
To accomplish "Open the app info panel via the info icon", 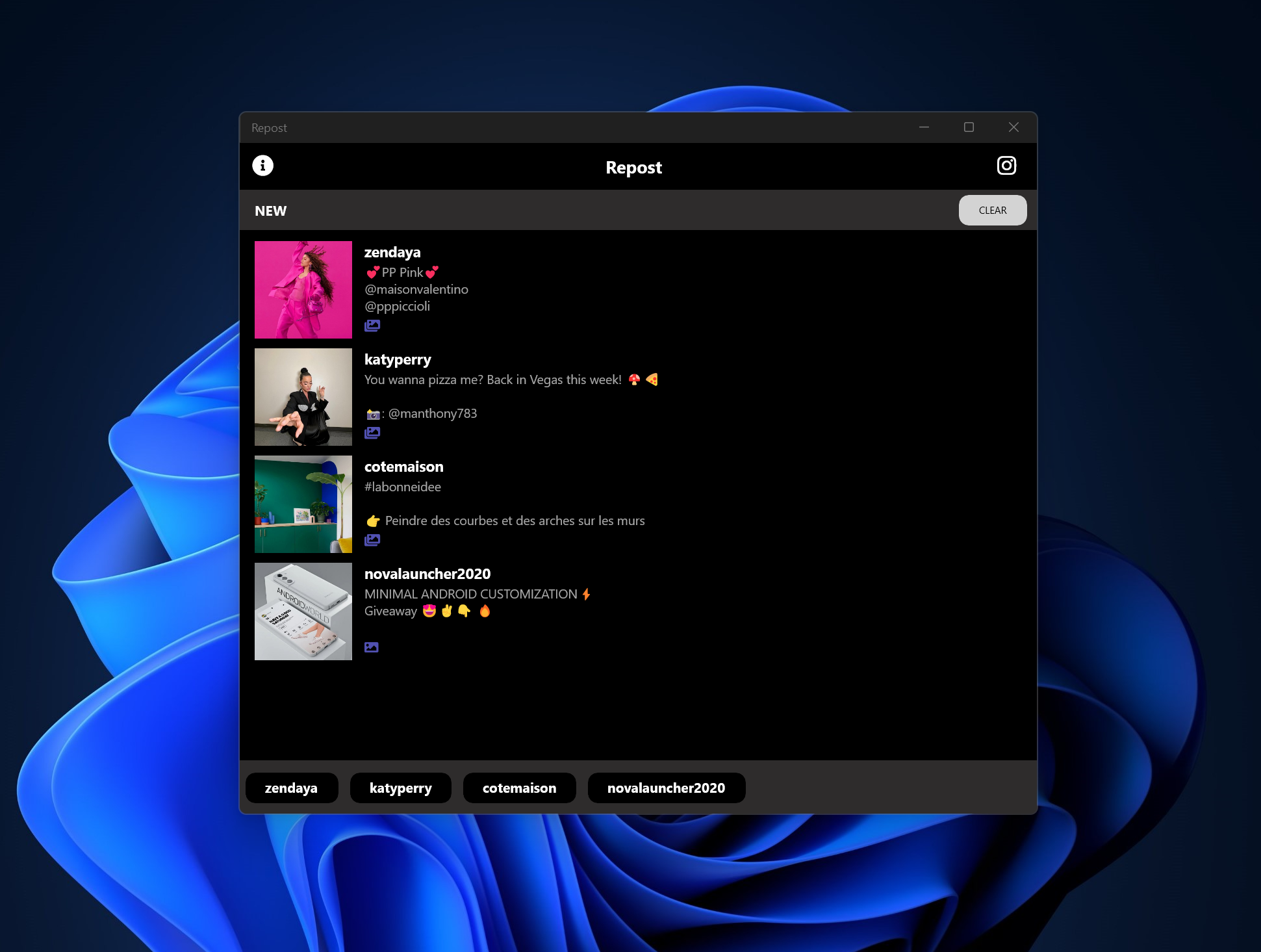I will pyautogui.click(x=262, y=166).
